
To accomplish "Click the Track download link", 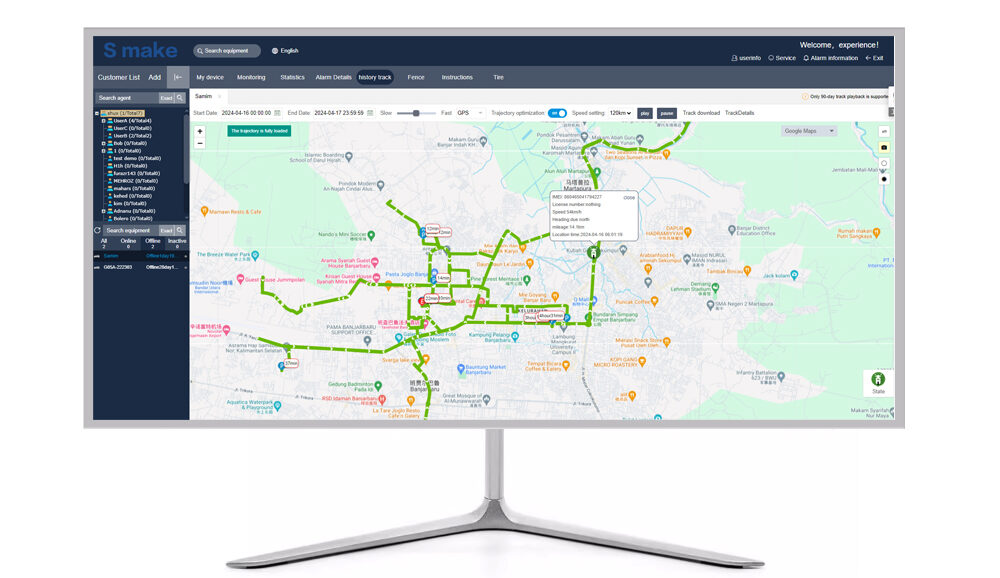I will pyautogui.click(x=701, y=113).
